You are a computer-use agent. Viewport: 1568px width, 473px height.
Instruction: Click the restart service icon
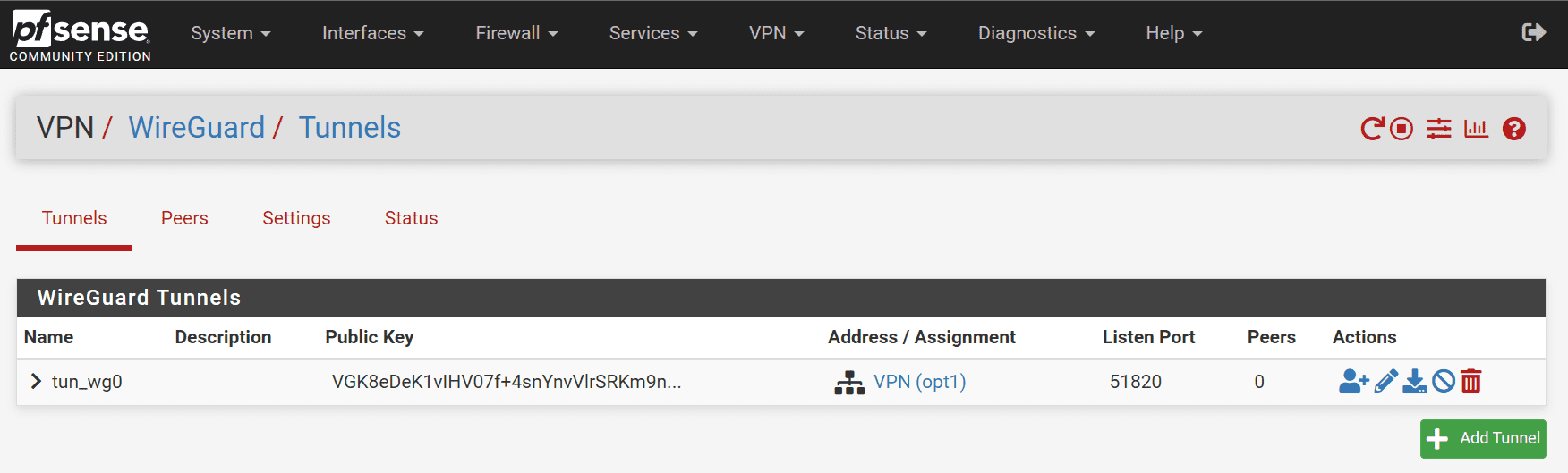(x=1372, y=129)
